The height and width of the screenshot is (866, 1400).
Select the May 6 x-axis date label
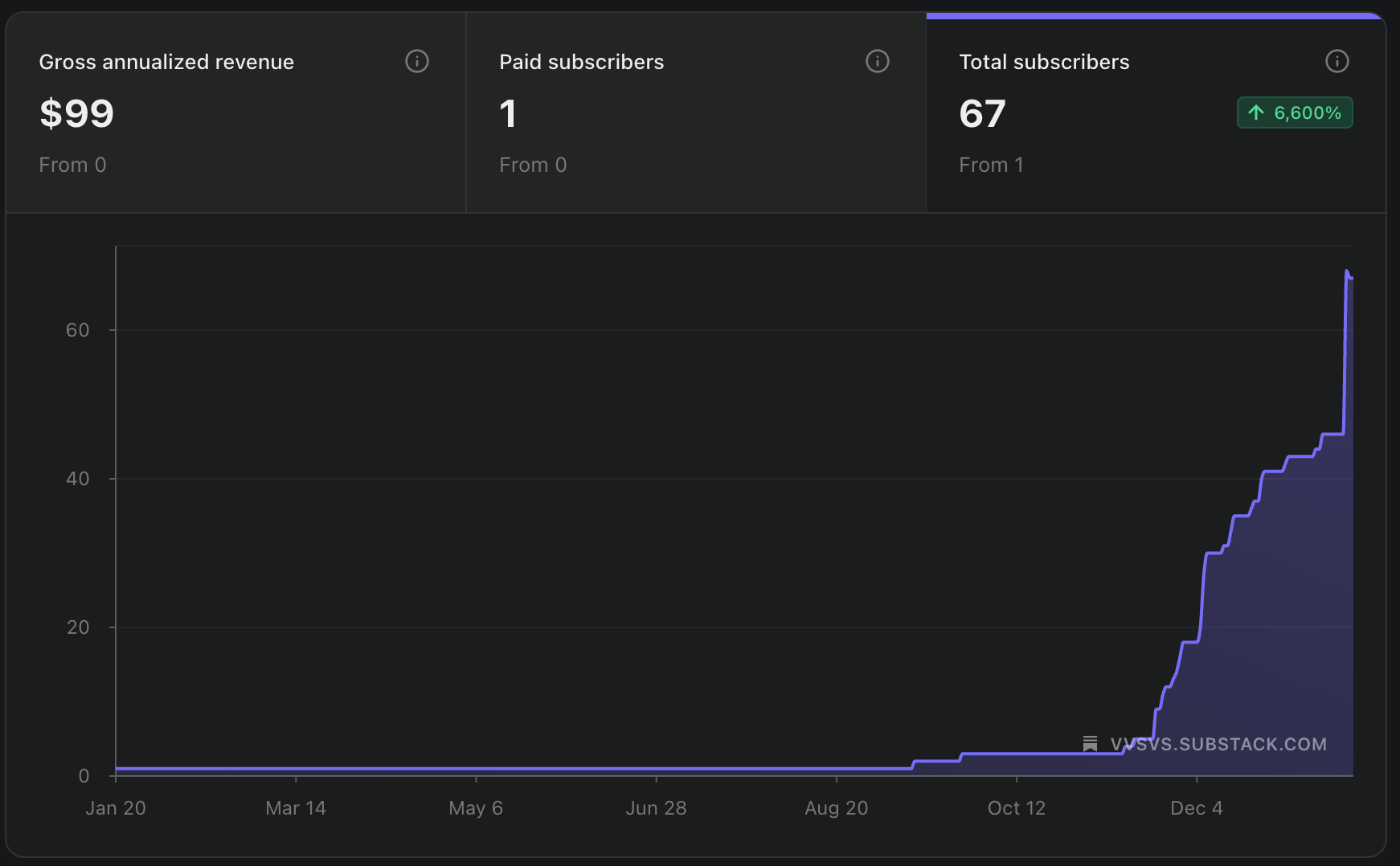pos(476,808)
